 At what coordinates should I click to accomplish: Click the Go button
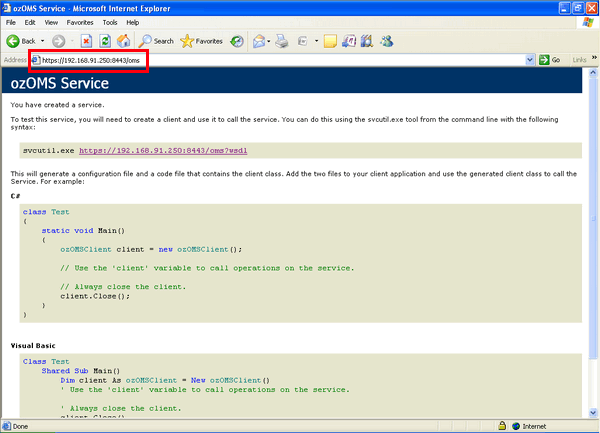550,60
